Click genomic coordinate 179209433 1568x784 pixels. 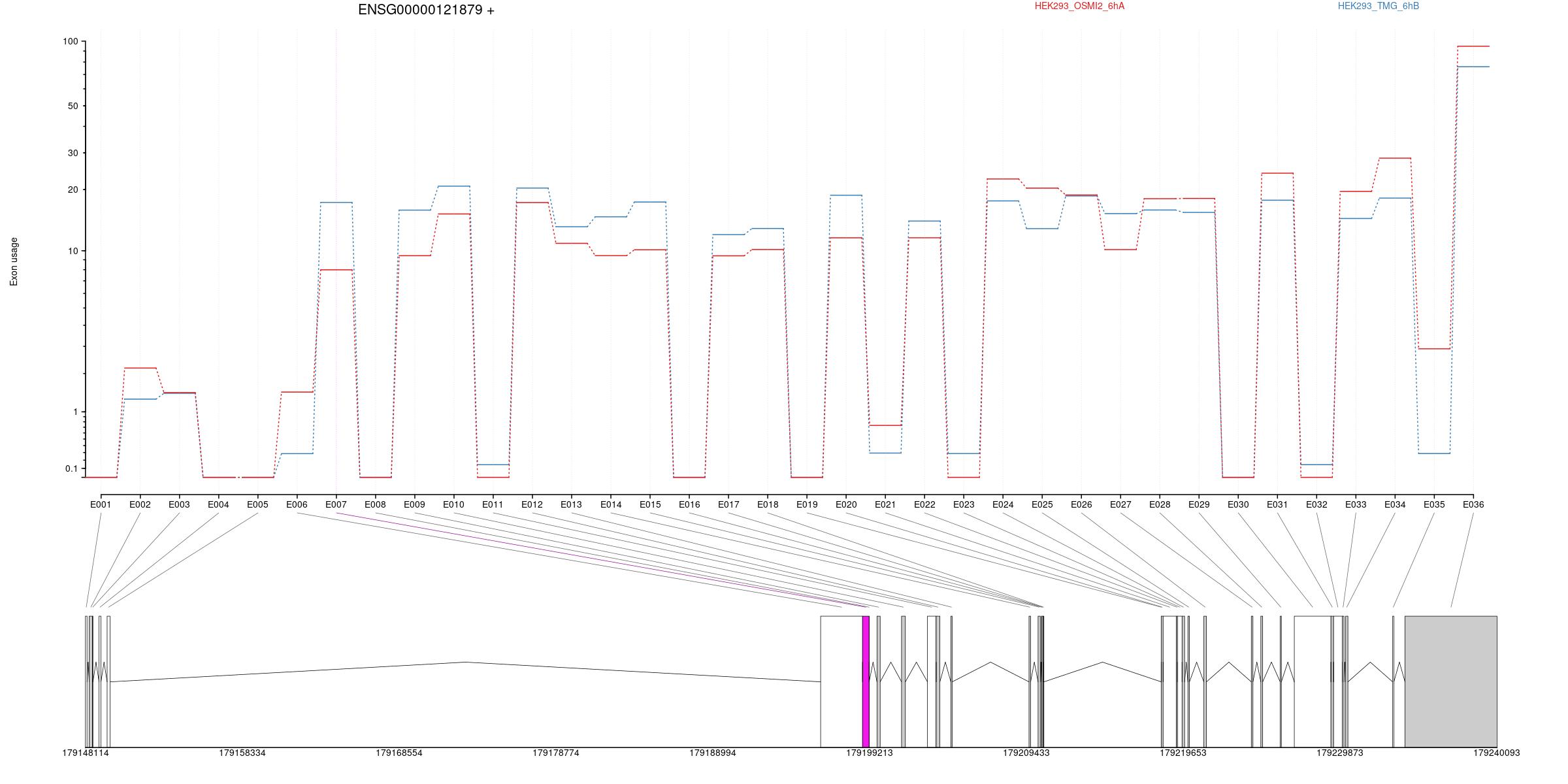click(x=1026, y=753)
